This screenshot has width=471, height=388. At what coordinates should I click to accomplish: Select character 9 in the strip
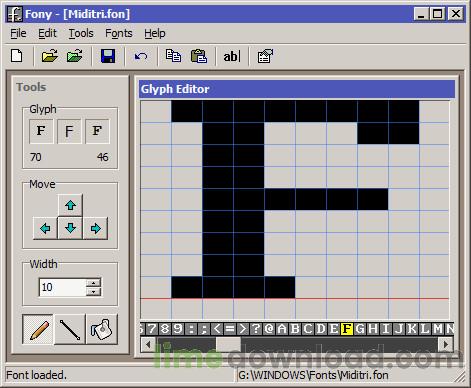tap(178, 329)
